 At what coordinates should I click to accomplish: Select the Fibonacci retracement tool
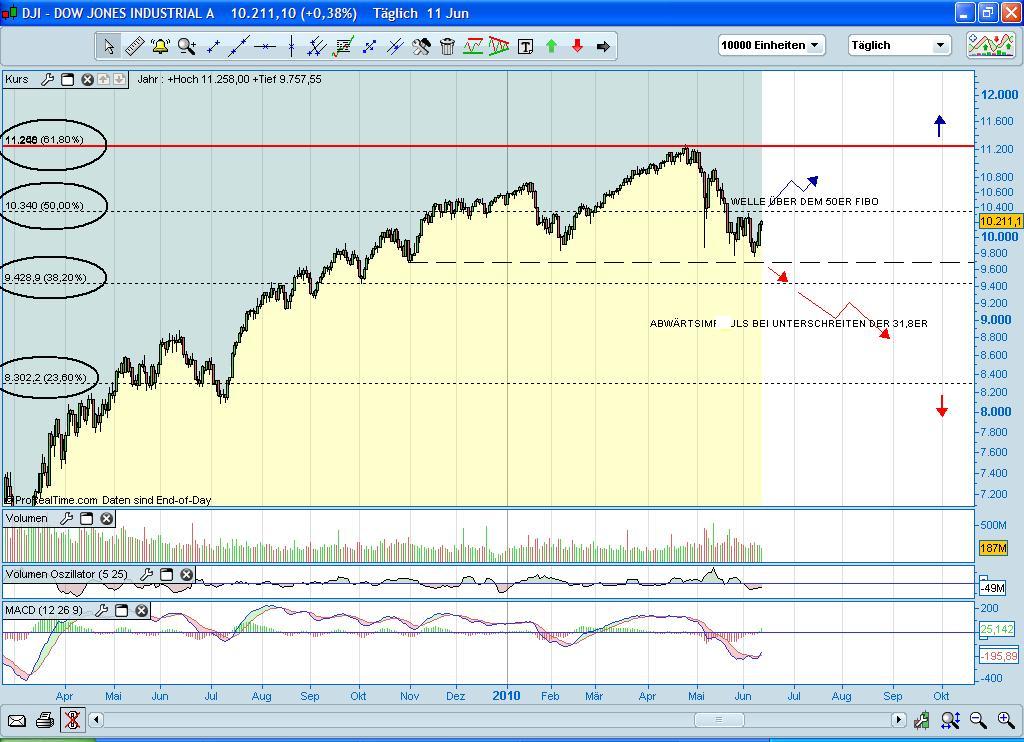click(343, 46)
